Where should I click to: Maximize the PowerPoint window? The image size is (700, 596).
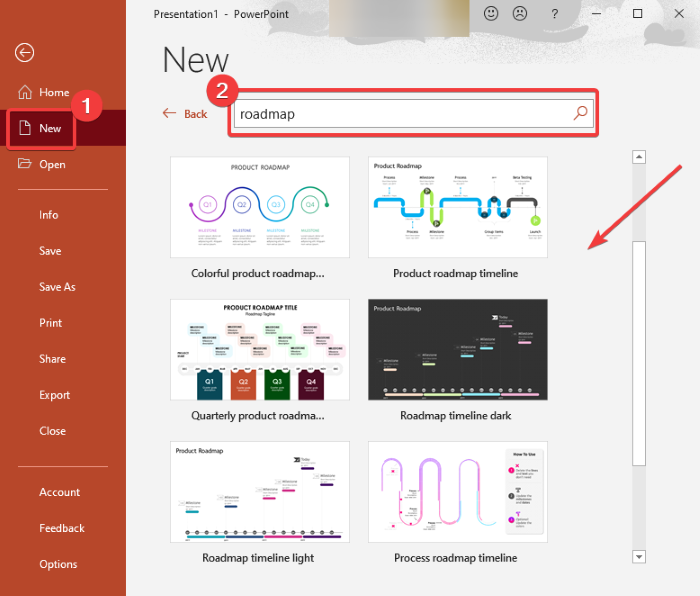[638, 13]
